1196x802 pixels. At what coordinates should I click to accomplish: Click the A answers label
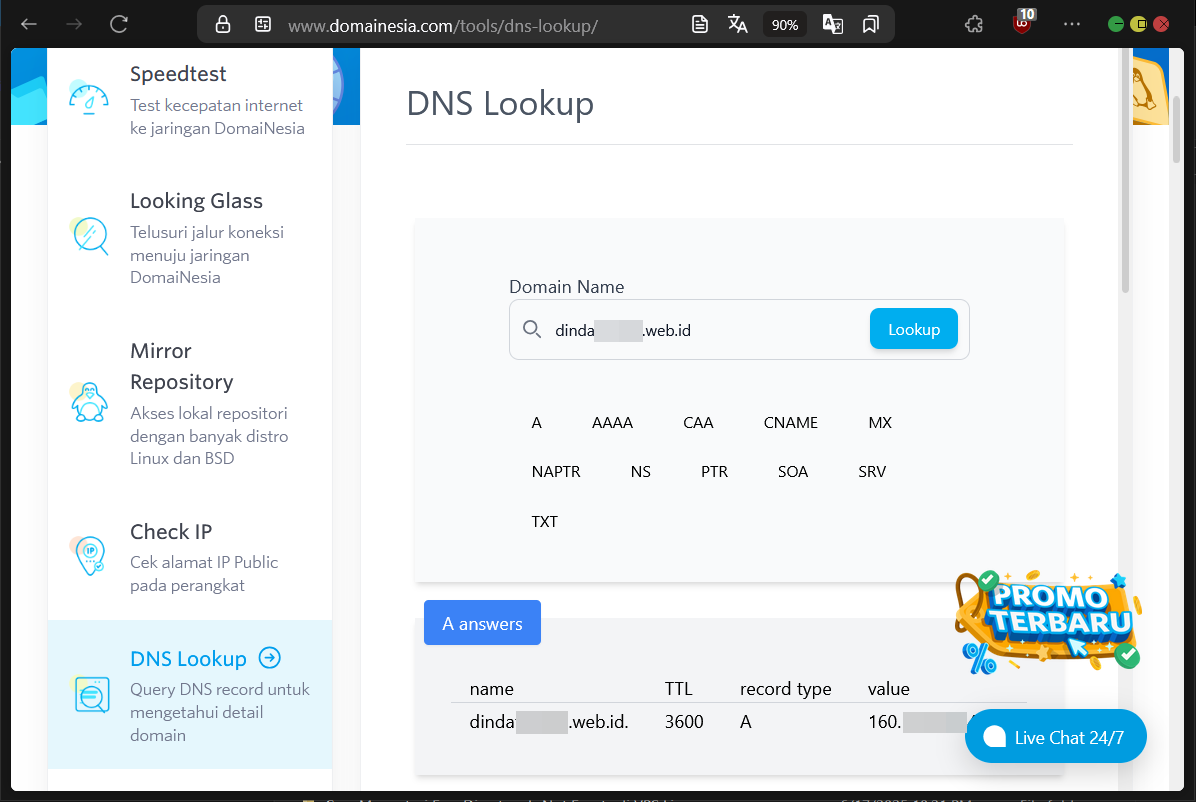pos(482,623)
